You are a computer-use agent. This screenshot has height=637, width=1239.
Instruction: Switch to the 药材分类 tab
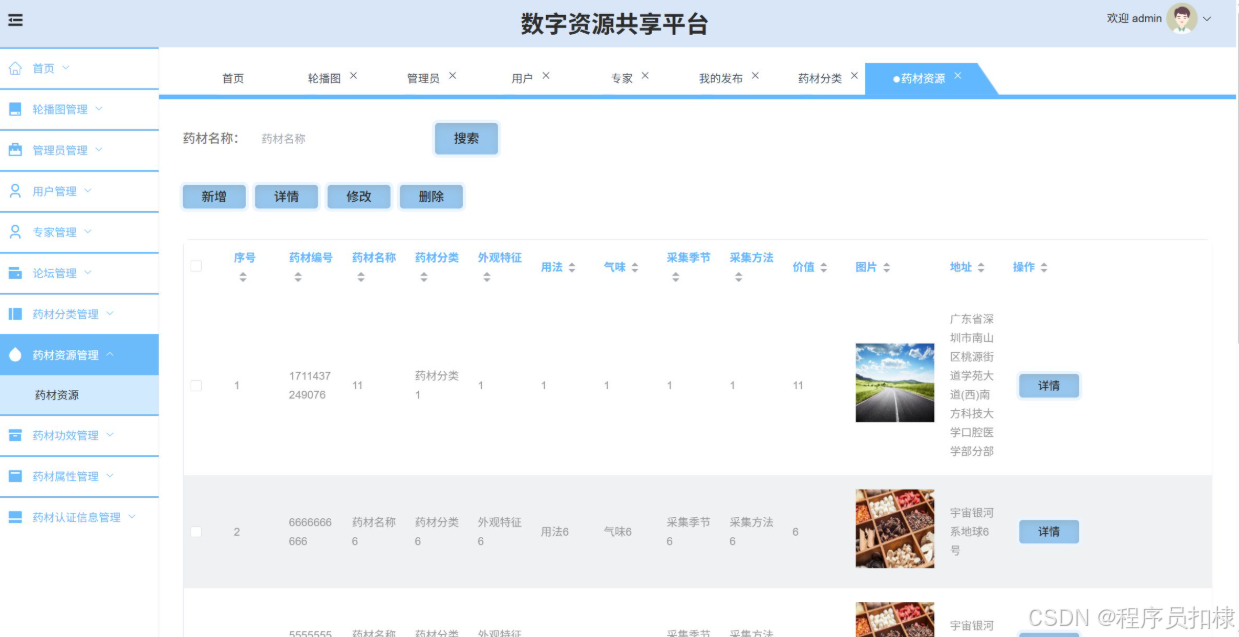coord(820,78)
